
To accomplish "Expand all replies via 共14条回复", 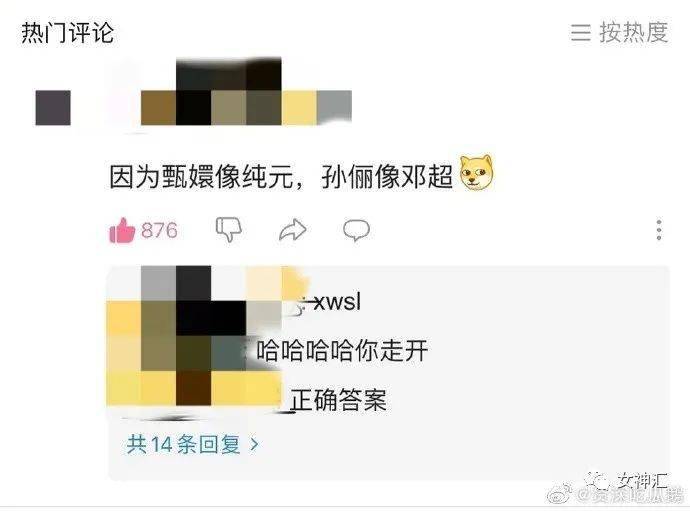I will [x=192, y=444].
